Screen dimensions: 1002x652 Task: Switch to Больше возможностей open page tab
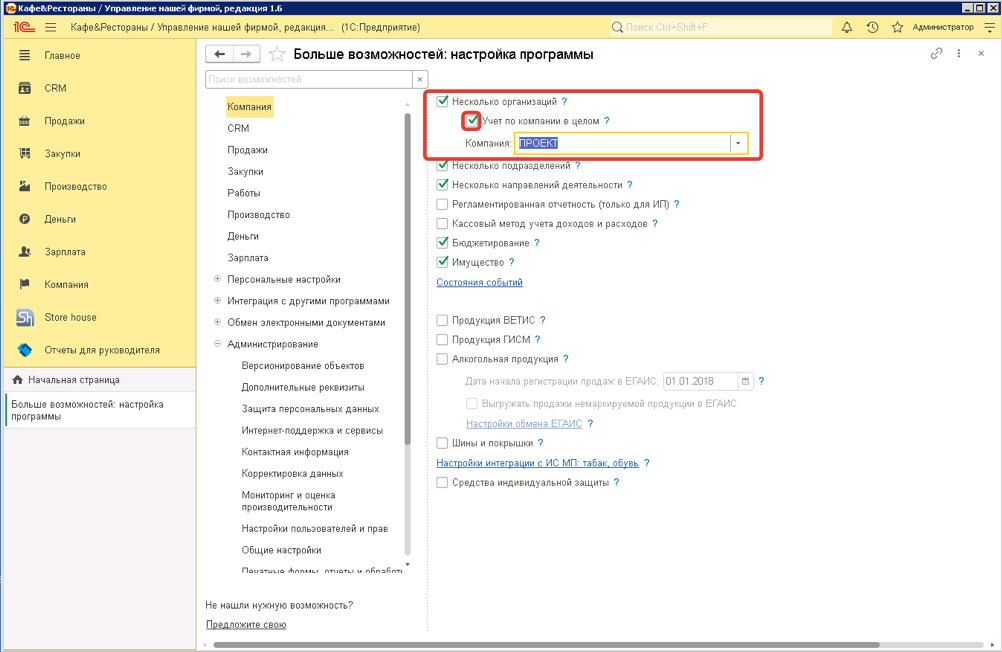point(99,410)
